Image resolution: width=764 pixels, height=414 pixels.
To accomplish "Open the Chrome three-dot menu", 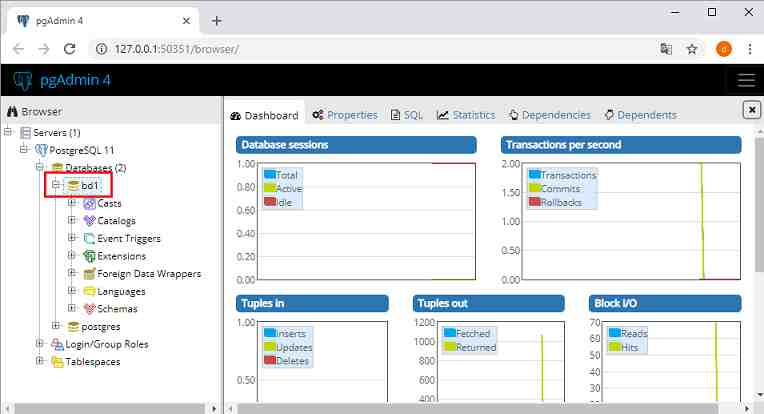I will 750,49.
